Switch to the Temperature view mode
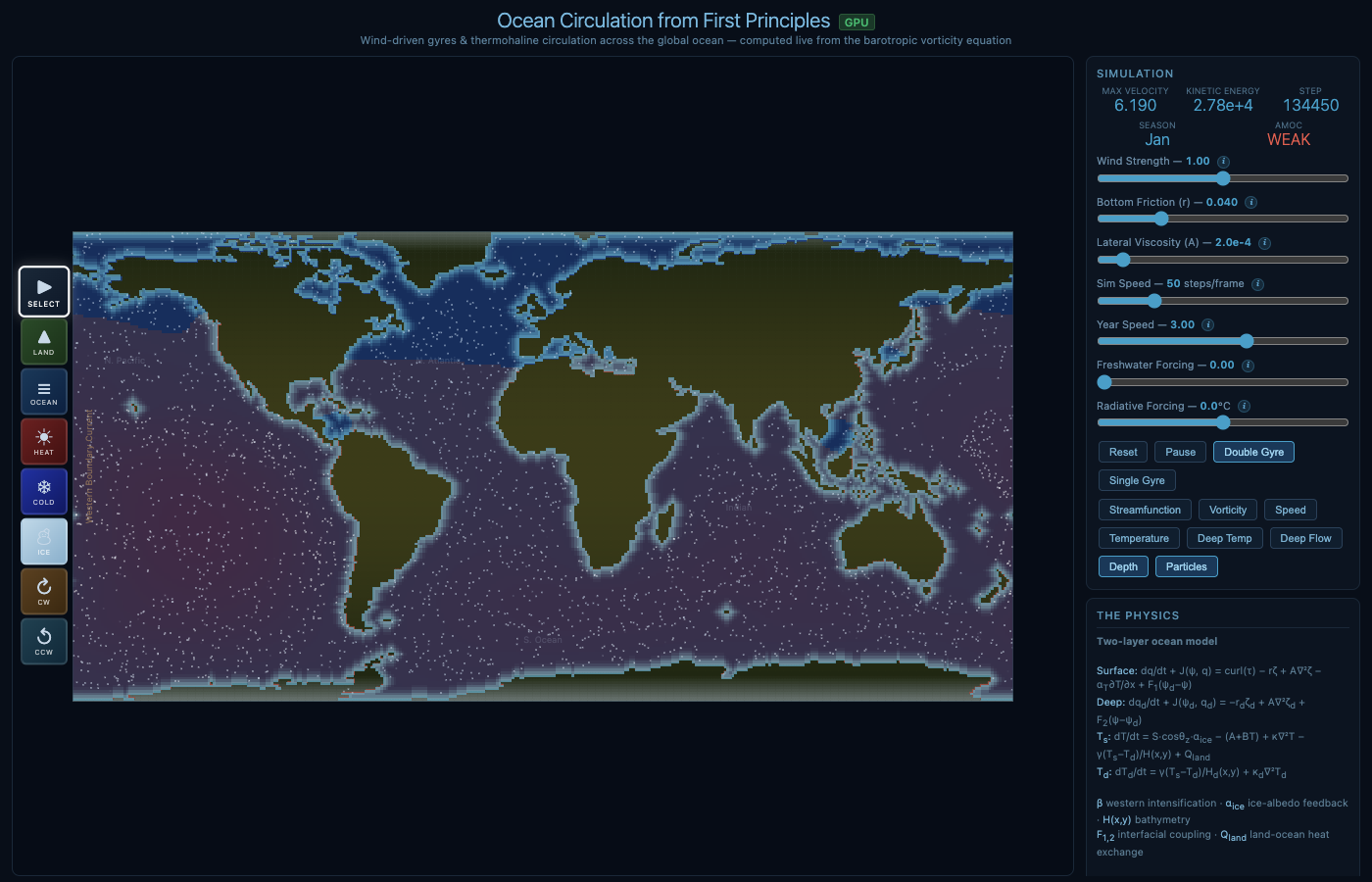Screen dimensions: 1372x882 (1139, 538)
